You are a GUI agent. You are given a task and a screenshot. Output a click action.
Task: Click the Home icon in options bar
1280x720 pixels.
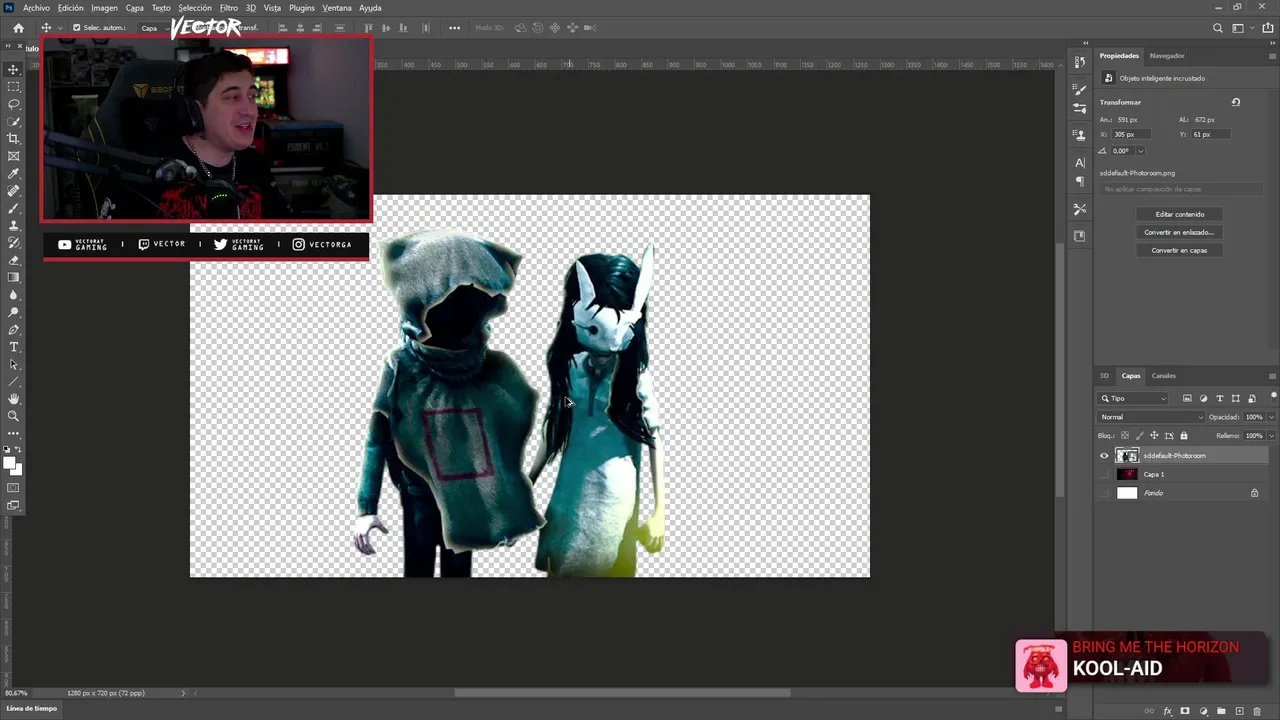18,28
